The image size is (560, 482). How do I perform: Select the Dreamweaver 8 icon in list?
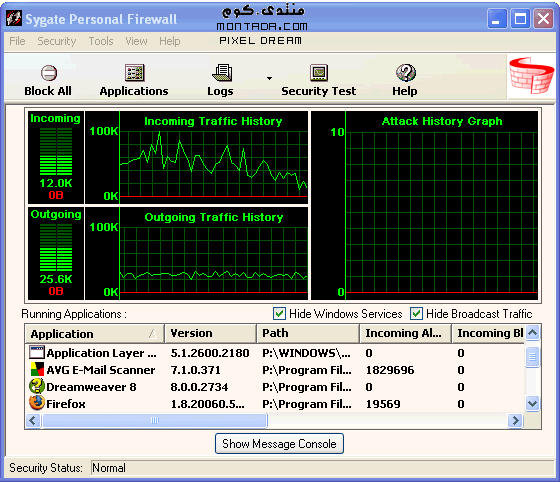(x=36, y=386)
